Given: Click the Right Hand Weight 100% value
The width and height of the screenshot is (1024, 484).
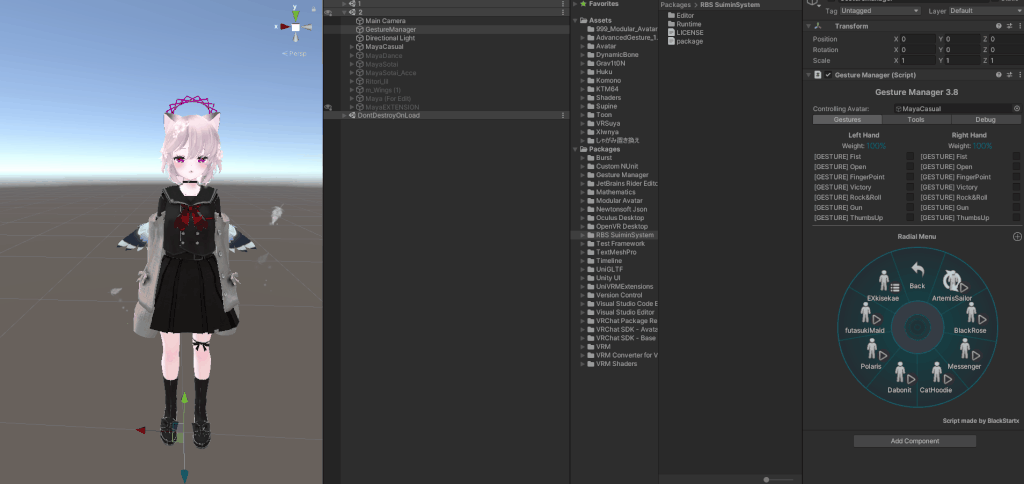Looking at the screenshot, I should (982, 146).
